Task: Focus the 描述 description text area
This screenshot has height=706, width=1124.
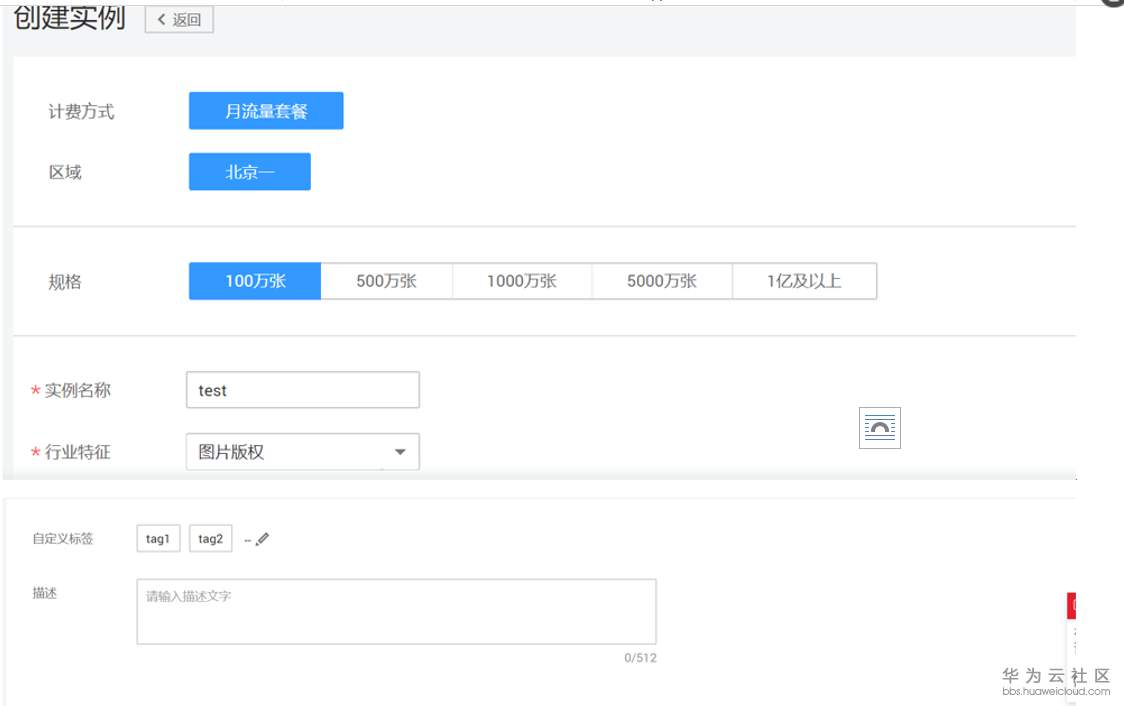Action: [x=396, y=611]
